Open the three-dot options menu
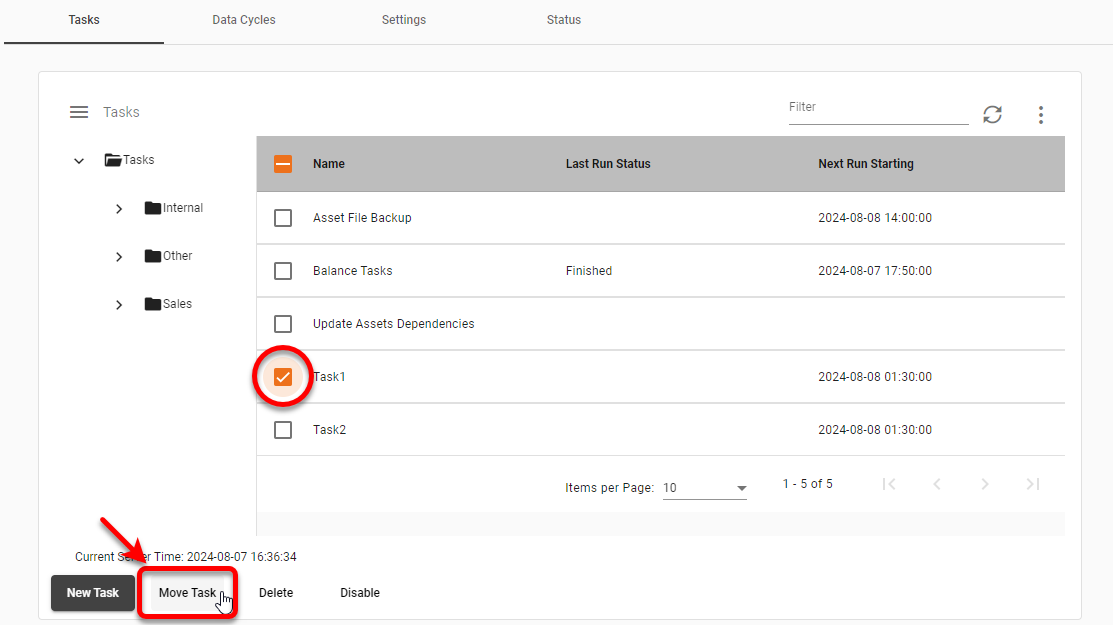The image size is (1113, 625). coord(1041,115)
